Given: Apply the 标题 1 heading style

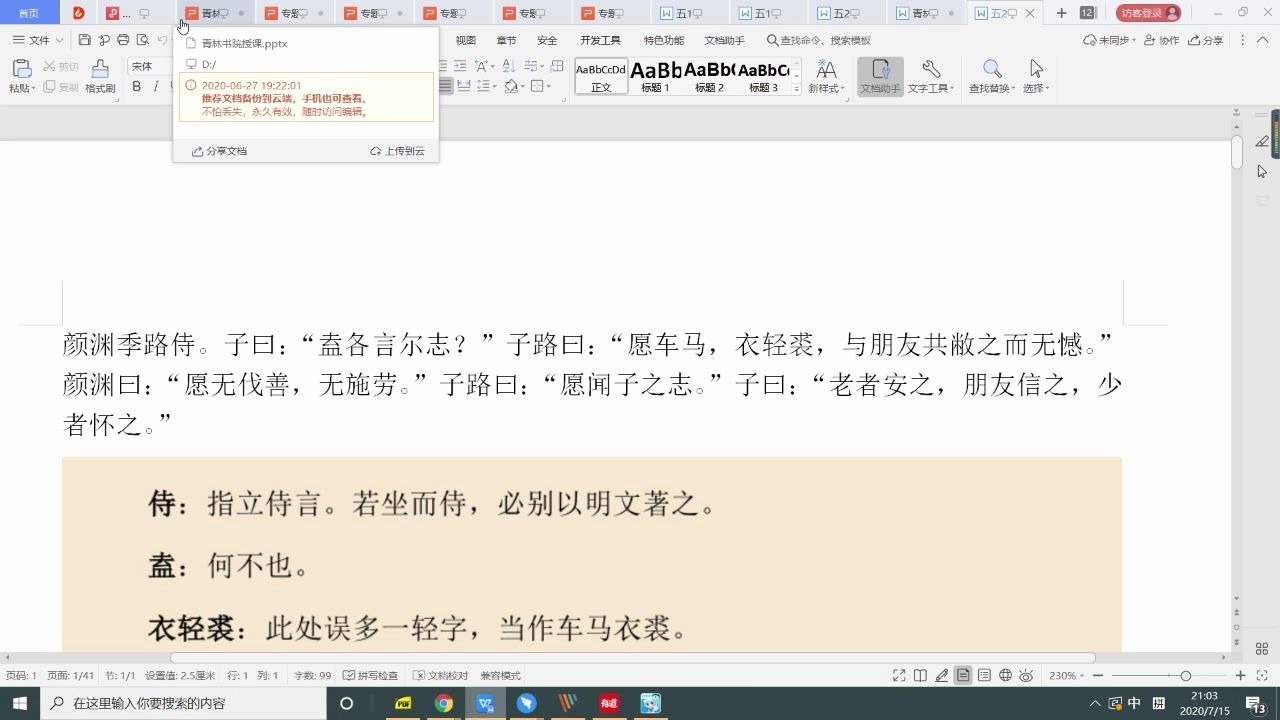Looking at the screenshot, I should click(x=656, y=76).
